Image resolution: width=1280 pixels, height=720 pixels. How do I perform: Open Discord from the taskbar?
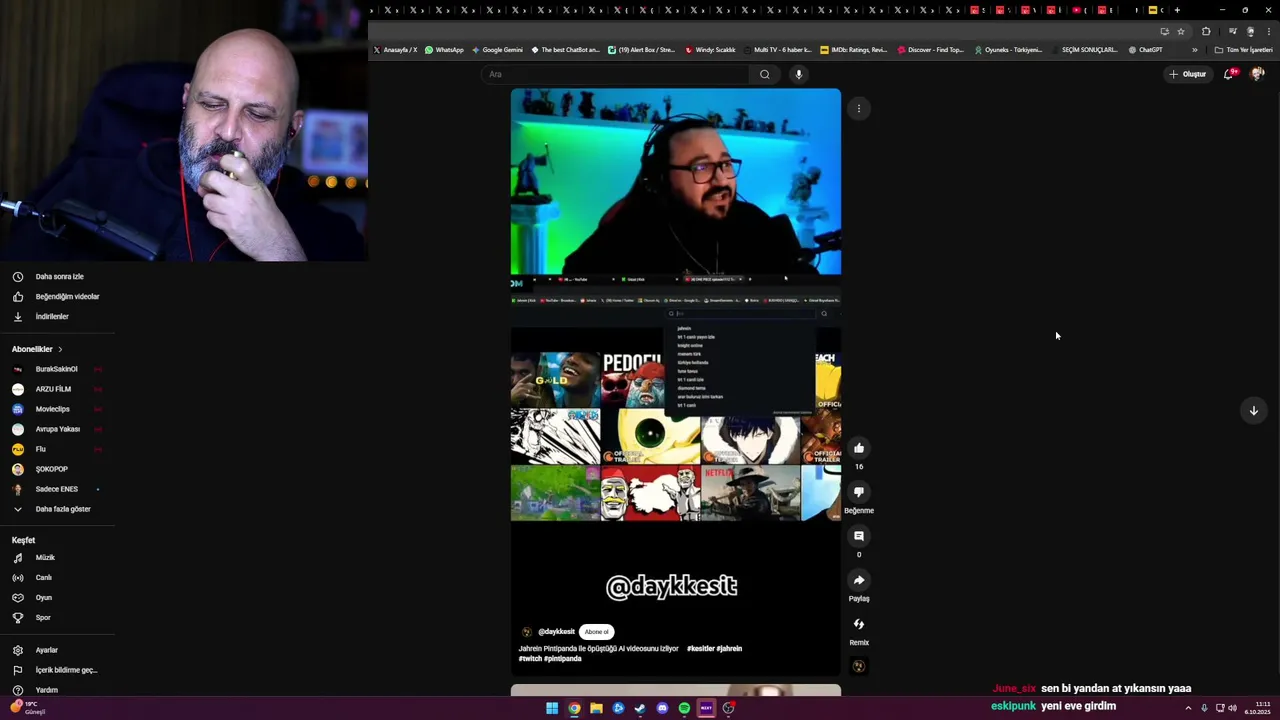click(662, 708)
